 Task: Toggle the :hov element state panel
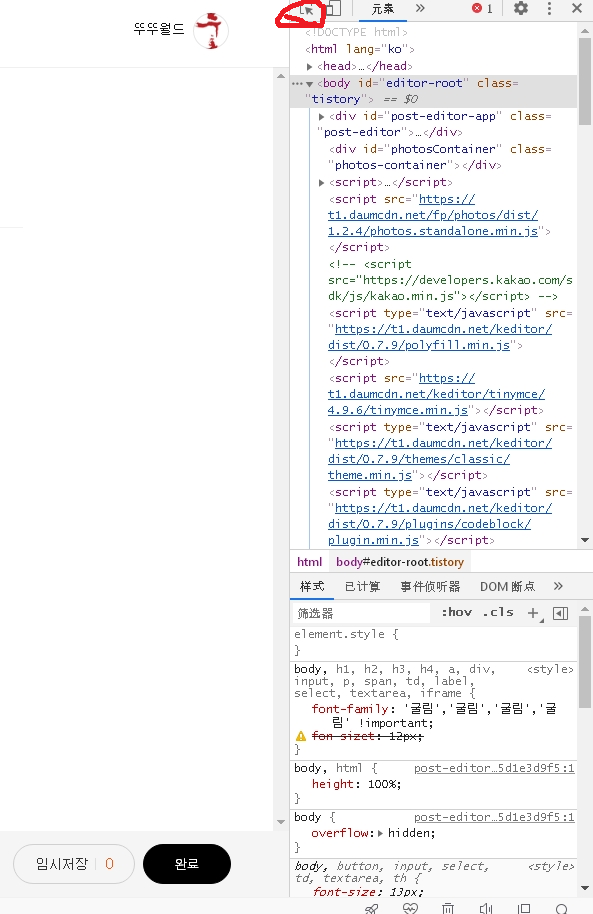tap(457, 613)
